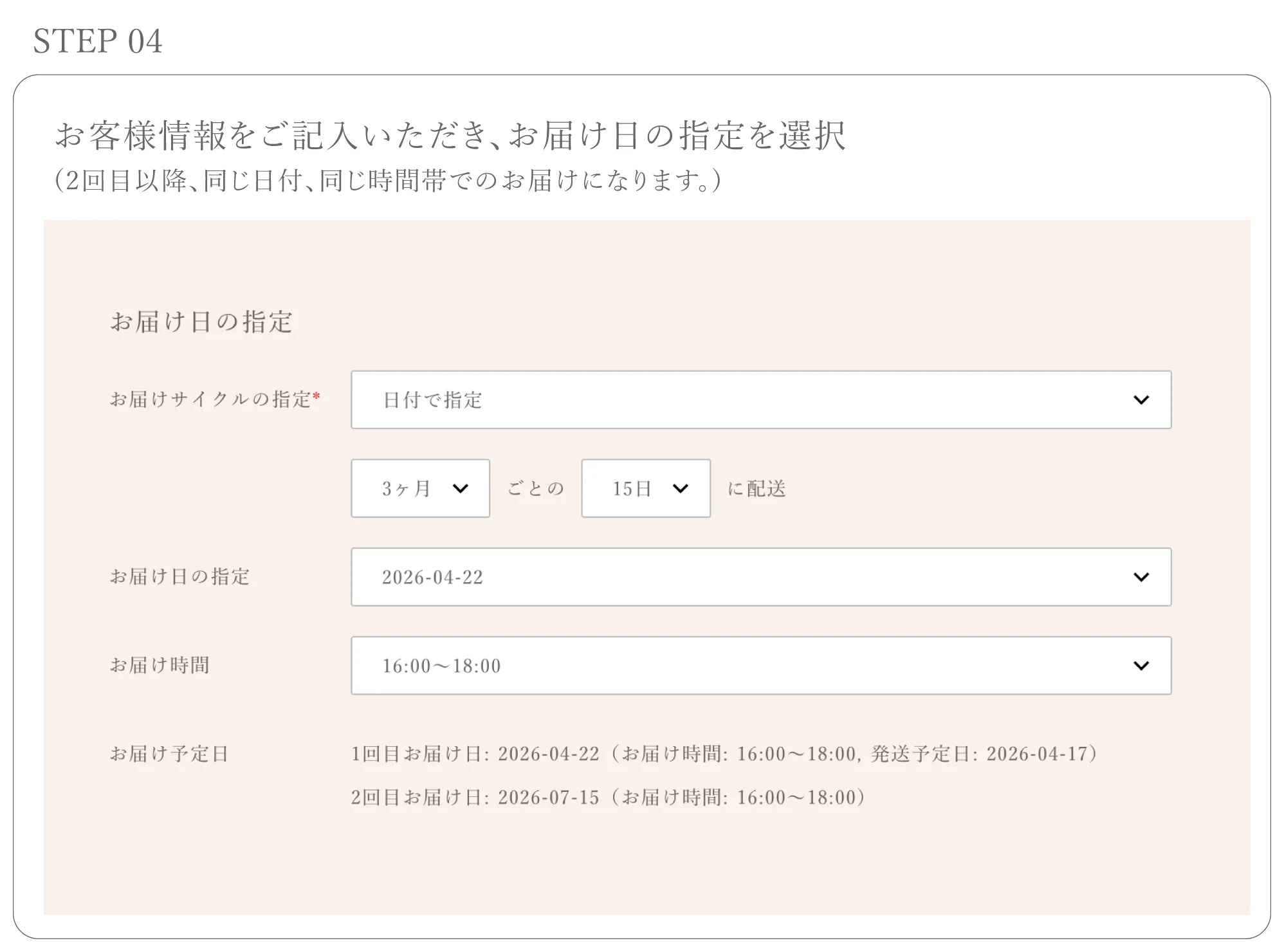The width and height of the screenshot is (1284, 952).
Task: Click the chevron on the 日付で指定 dropdown
Action: [1141, 399]
